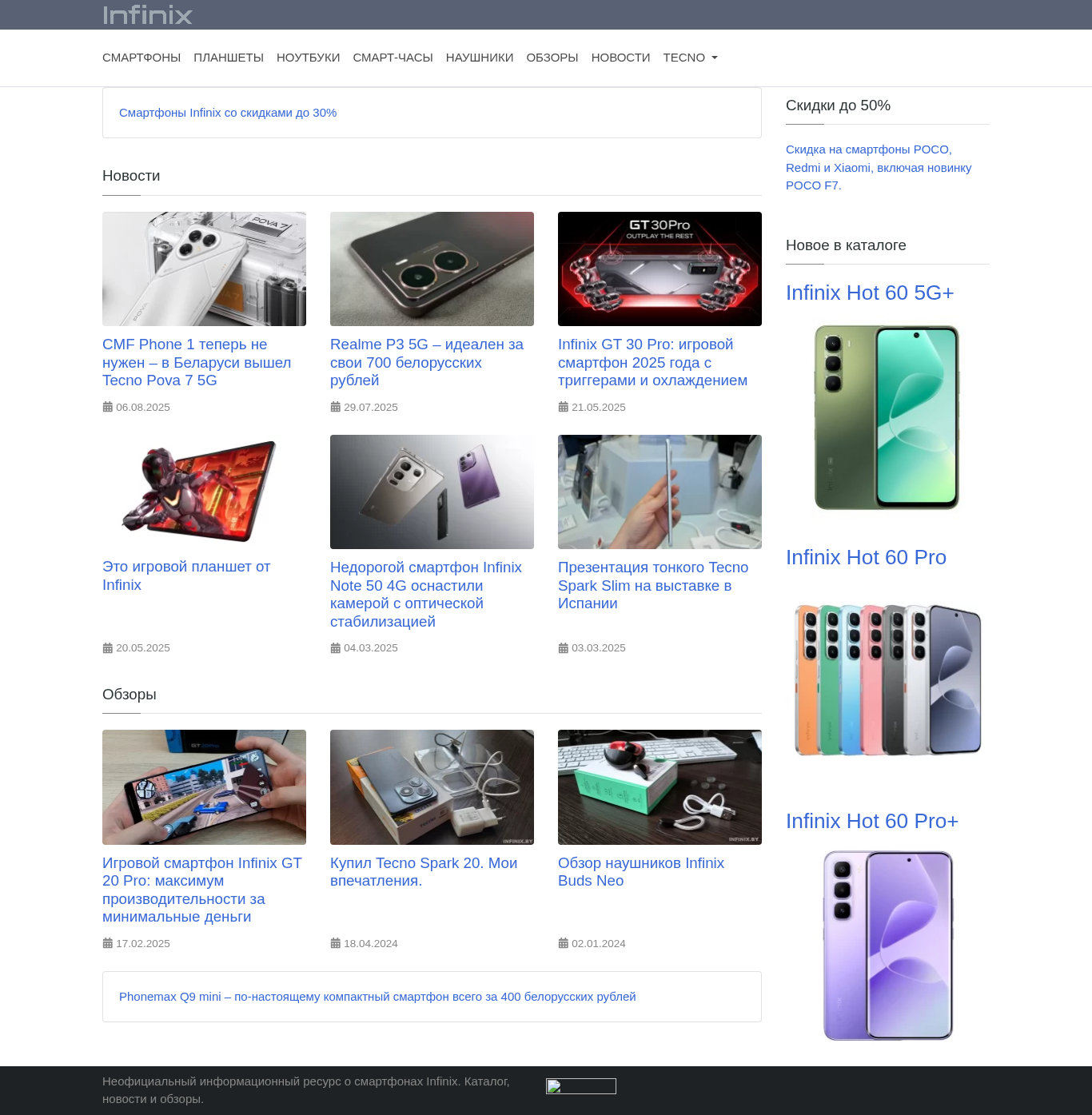Open the Infinix GT 30 Pro article link
Viewport: 1092px width, 1115px height.
(x=652, y=362)
